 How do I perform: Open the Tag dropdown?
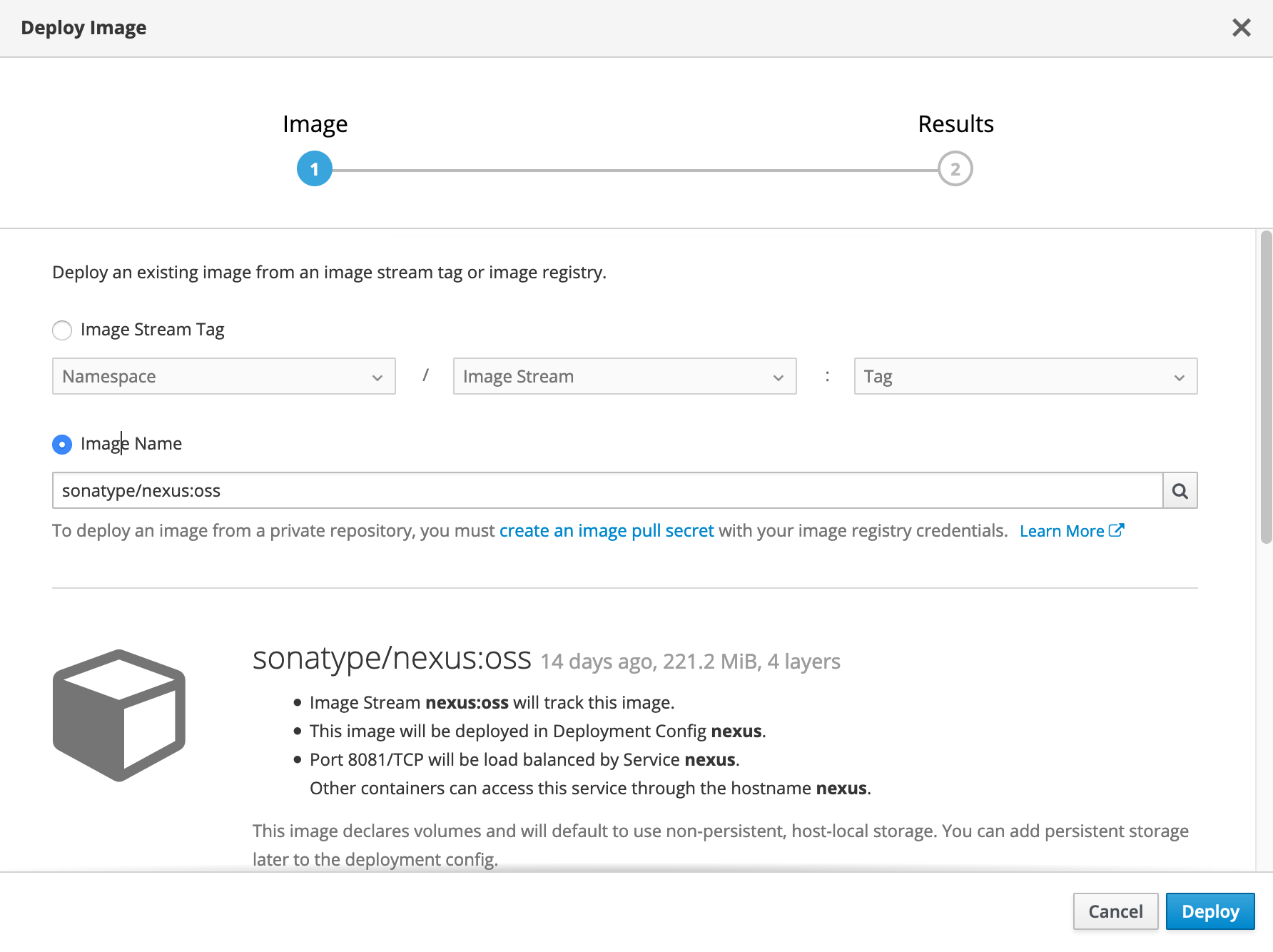tap(1025, 376)
